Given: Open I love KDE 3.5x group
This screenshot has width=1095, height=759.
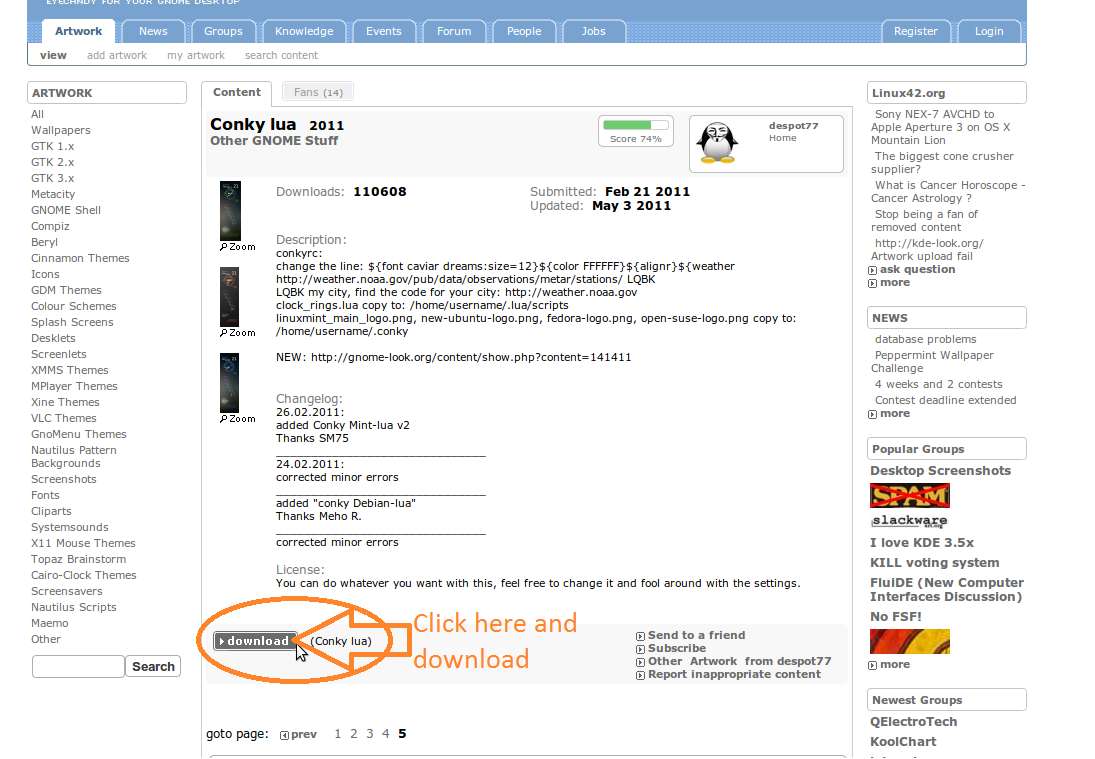Looking at the screenshot, I should coord(921,543).
